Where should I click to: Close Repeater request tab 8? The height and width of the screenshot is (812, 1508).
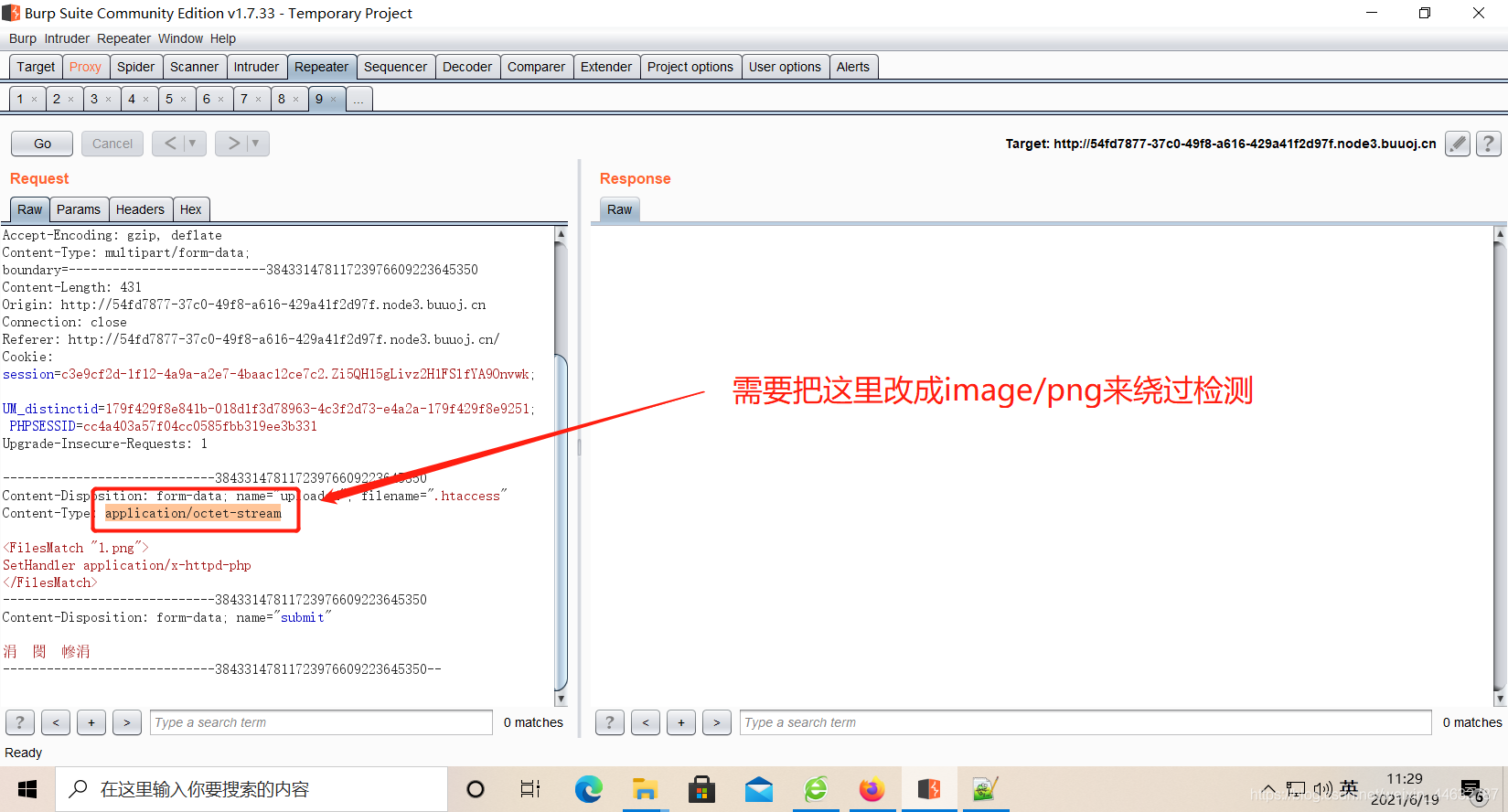(x=295, y=100)
